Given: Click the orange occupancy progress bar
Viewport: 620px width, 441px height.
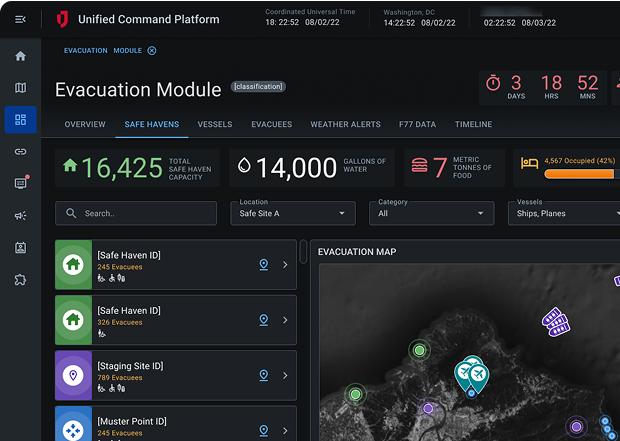Looking at the screenshot, I should (579, 173).
